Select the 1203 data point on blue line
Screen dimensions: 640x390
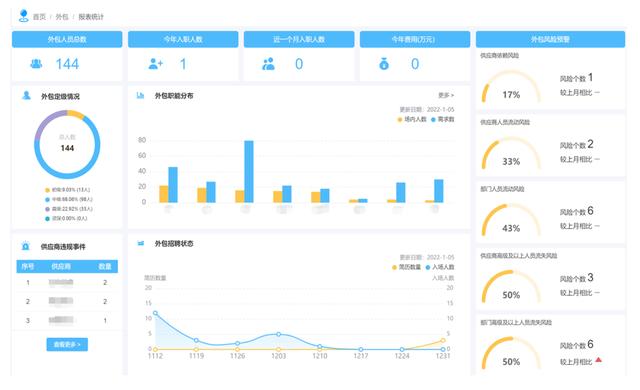tap(279, 334)
